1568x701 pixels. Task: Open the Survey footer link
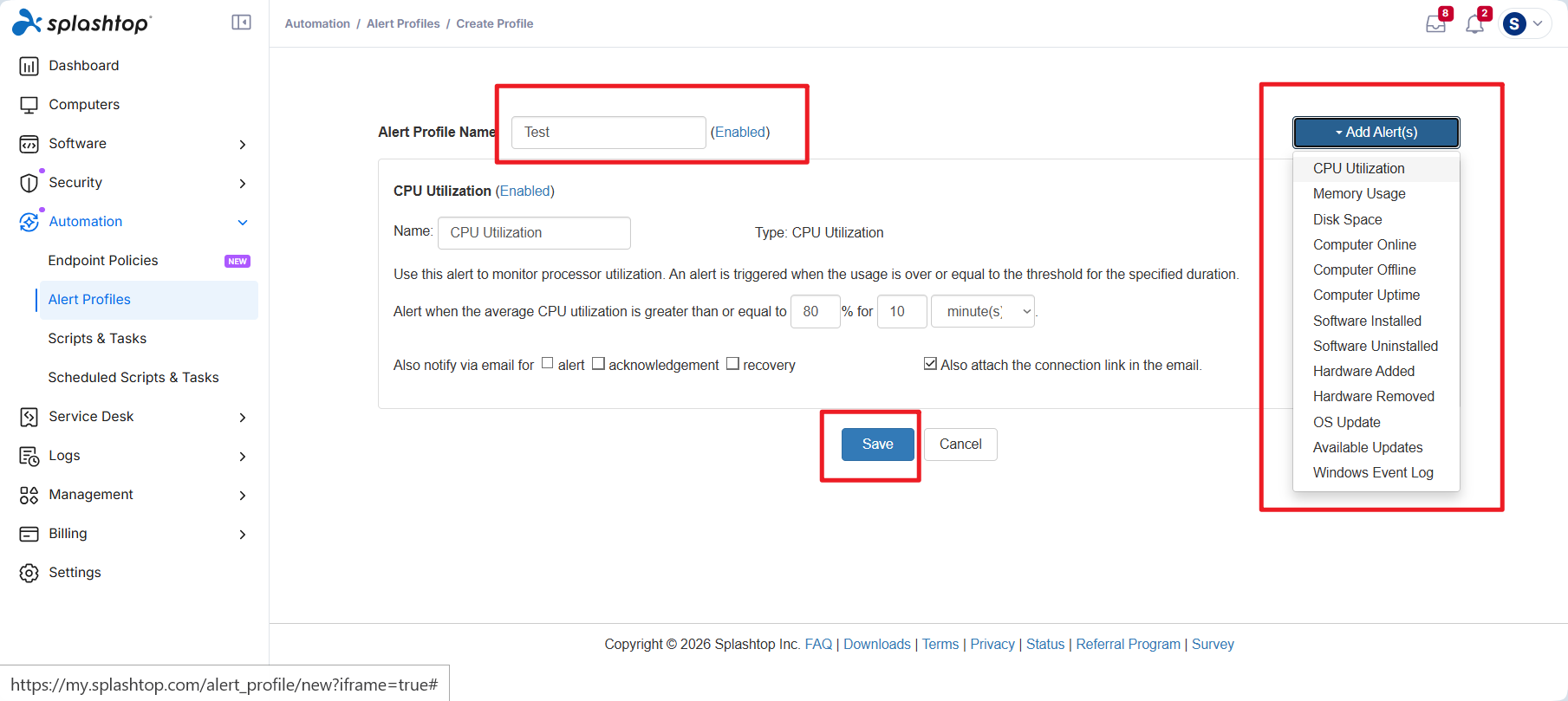pos(1213,644)
